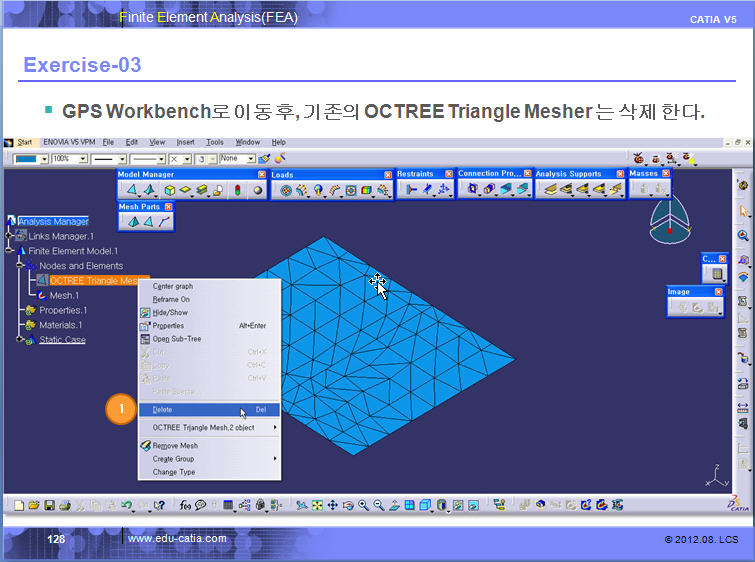The height and width of the screenshot is (562, 755).
Task: Choose Reframe On in context menu
Action: point(209,300)
